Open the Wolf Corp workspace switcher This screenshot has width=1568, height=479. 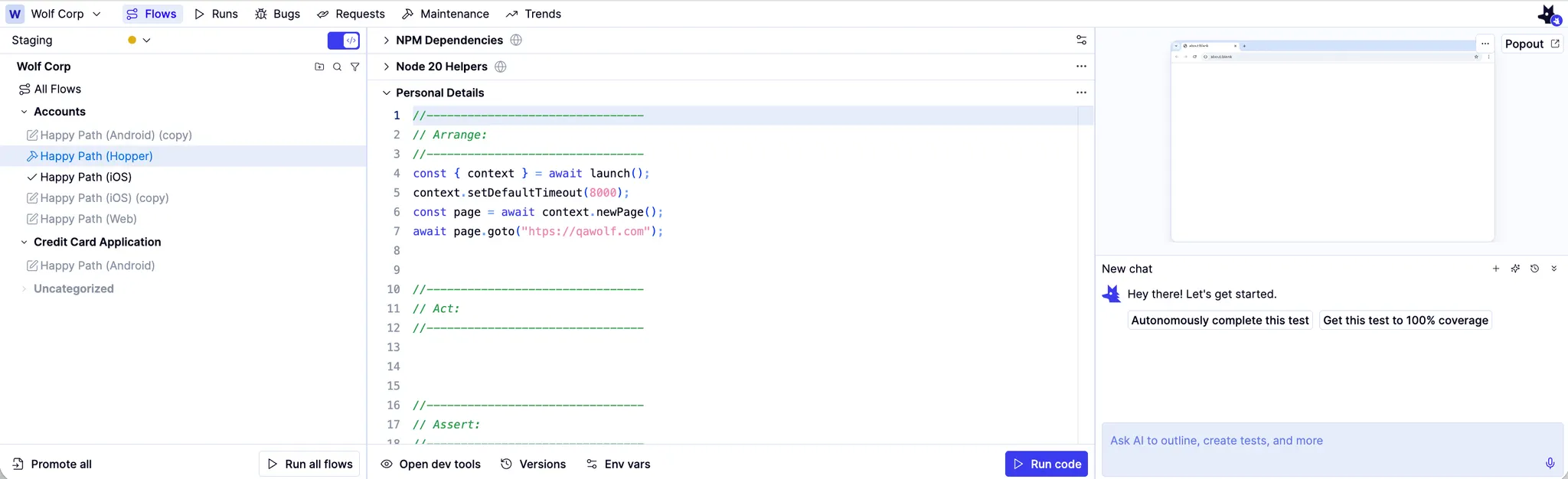(54, 14)
